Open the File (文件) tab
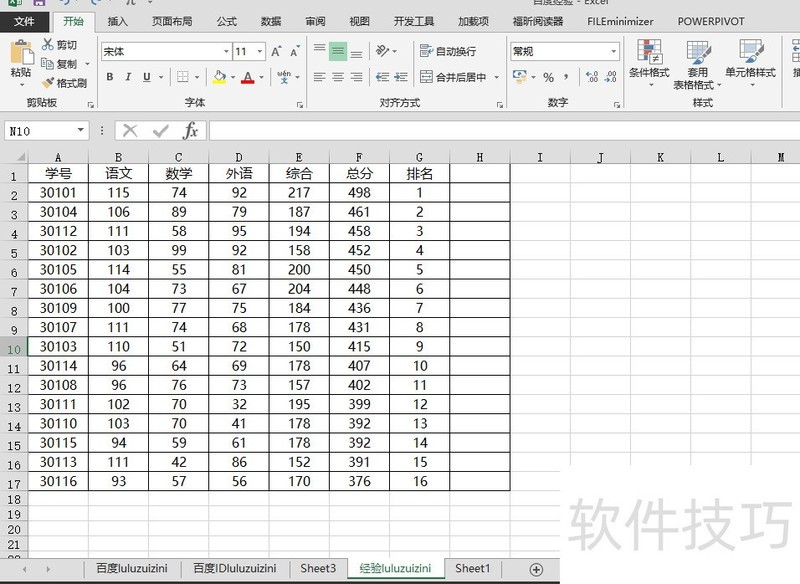The height and width of the screenshot is (584, 800). tap(24, 21)
